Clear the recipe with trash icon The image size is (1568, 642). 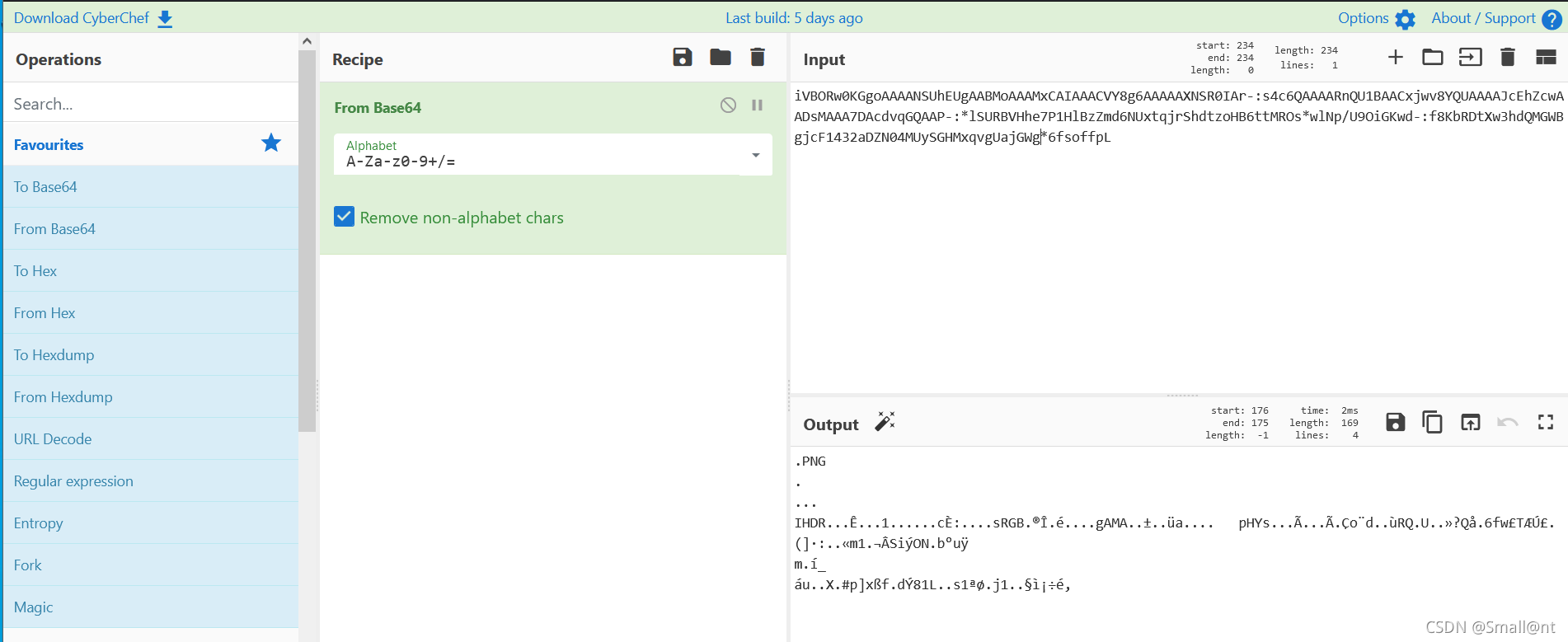tap(758, 58)
